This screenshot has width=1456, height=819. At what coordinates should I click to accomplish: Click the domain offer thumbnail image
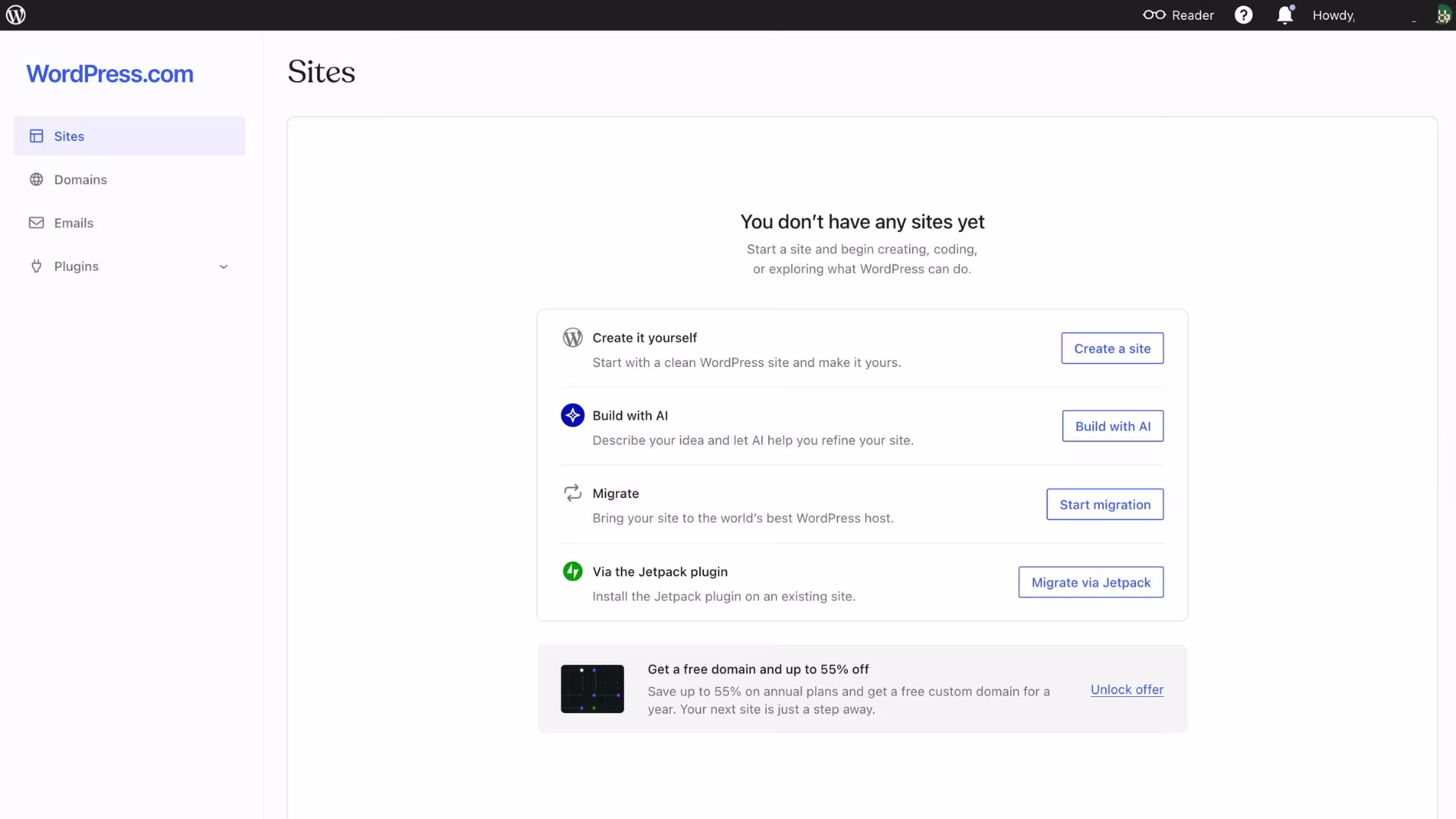(592, 689)
